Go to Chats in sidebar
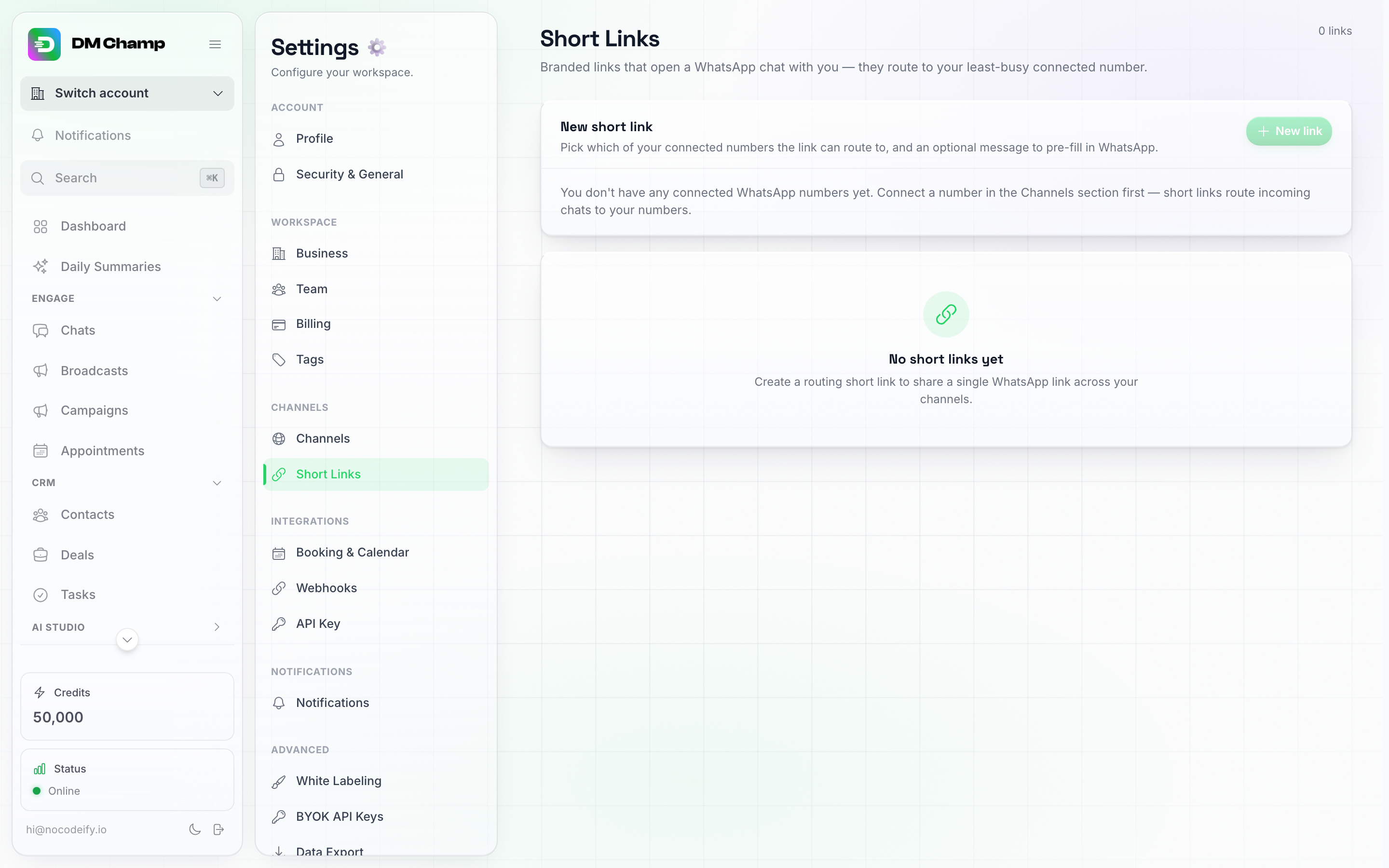 127,331
